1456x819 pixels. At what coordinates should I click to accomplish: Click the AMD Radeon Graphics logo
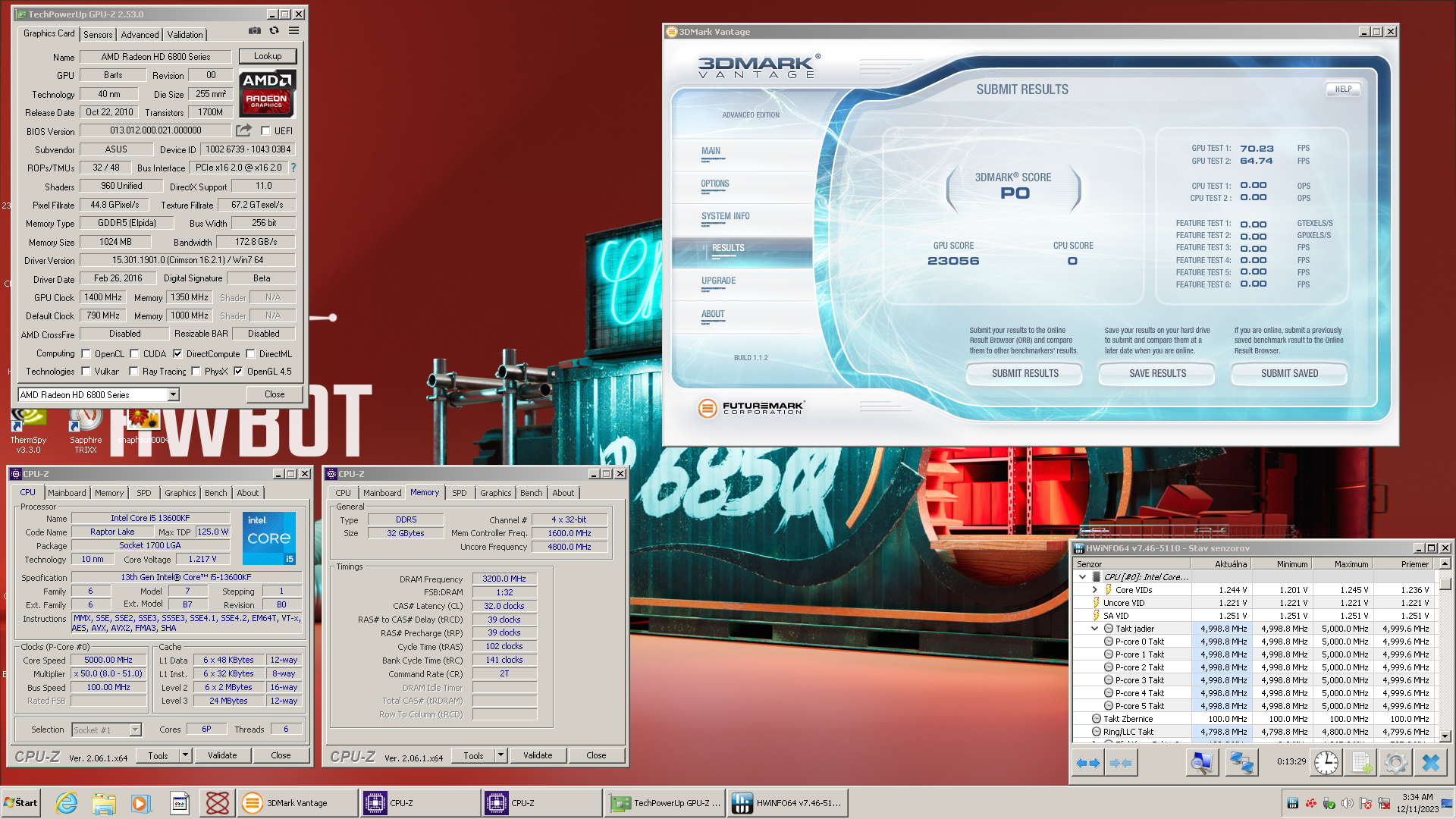coord(267,94)
